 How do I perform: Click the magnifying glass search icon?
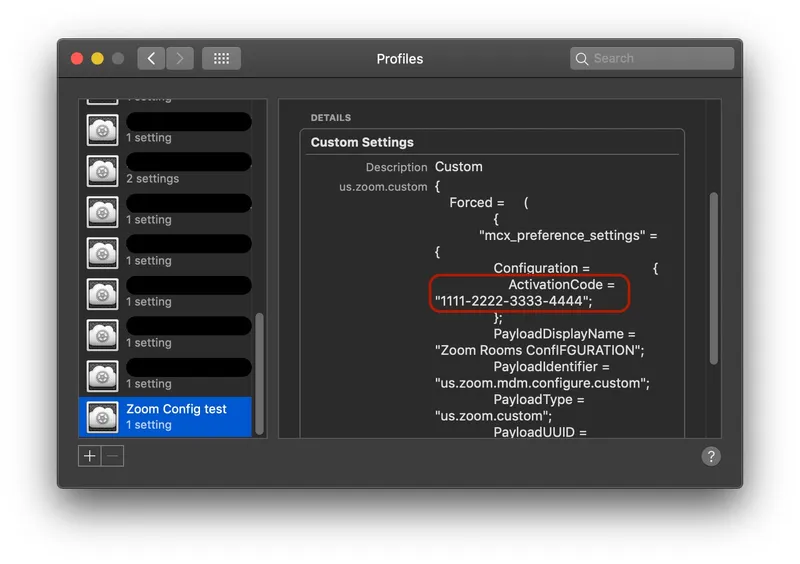(x=582, y=59)
